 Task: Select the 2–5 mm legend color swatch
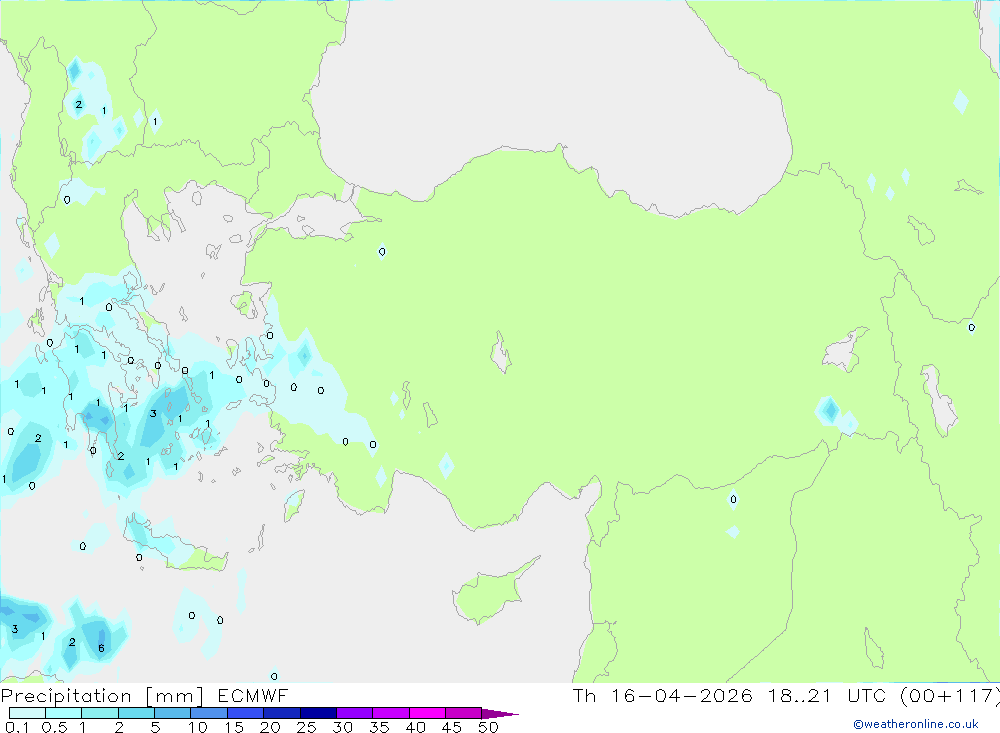pos(136,713)
